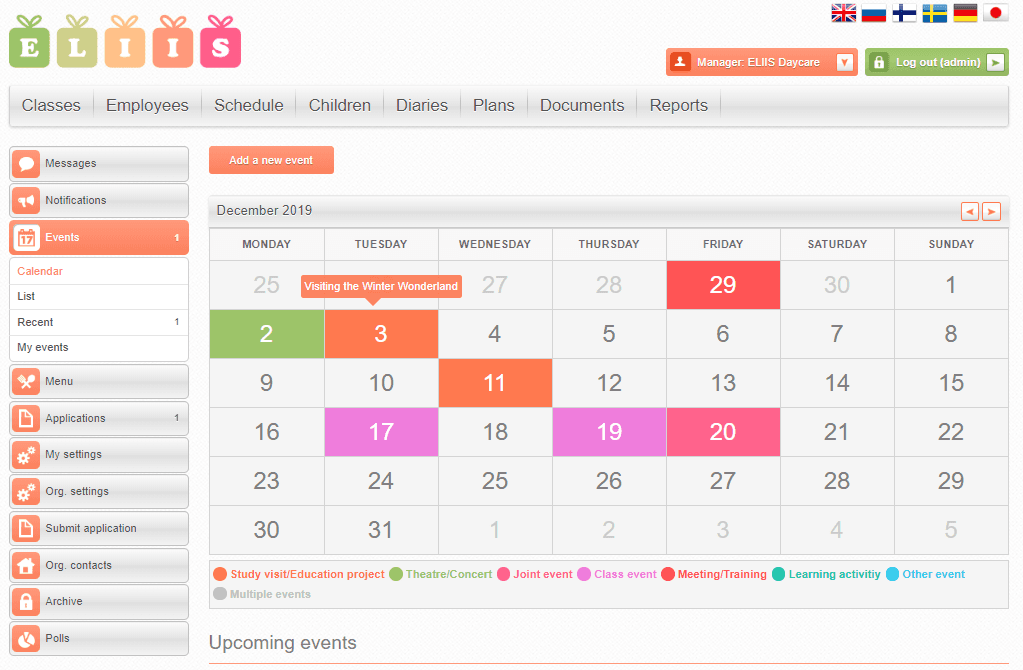The image size is (1023, 670).
Task: Go to the next month arrow
Action: click(x=991, y=211)
